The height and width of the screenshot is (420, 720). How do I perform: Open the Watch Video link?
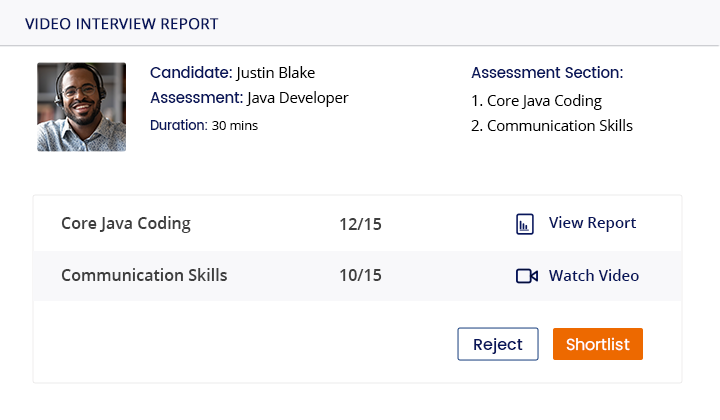click(x=594, y=276)
